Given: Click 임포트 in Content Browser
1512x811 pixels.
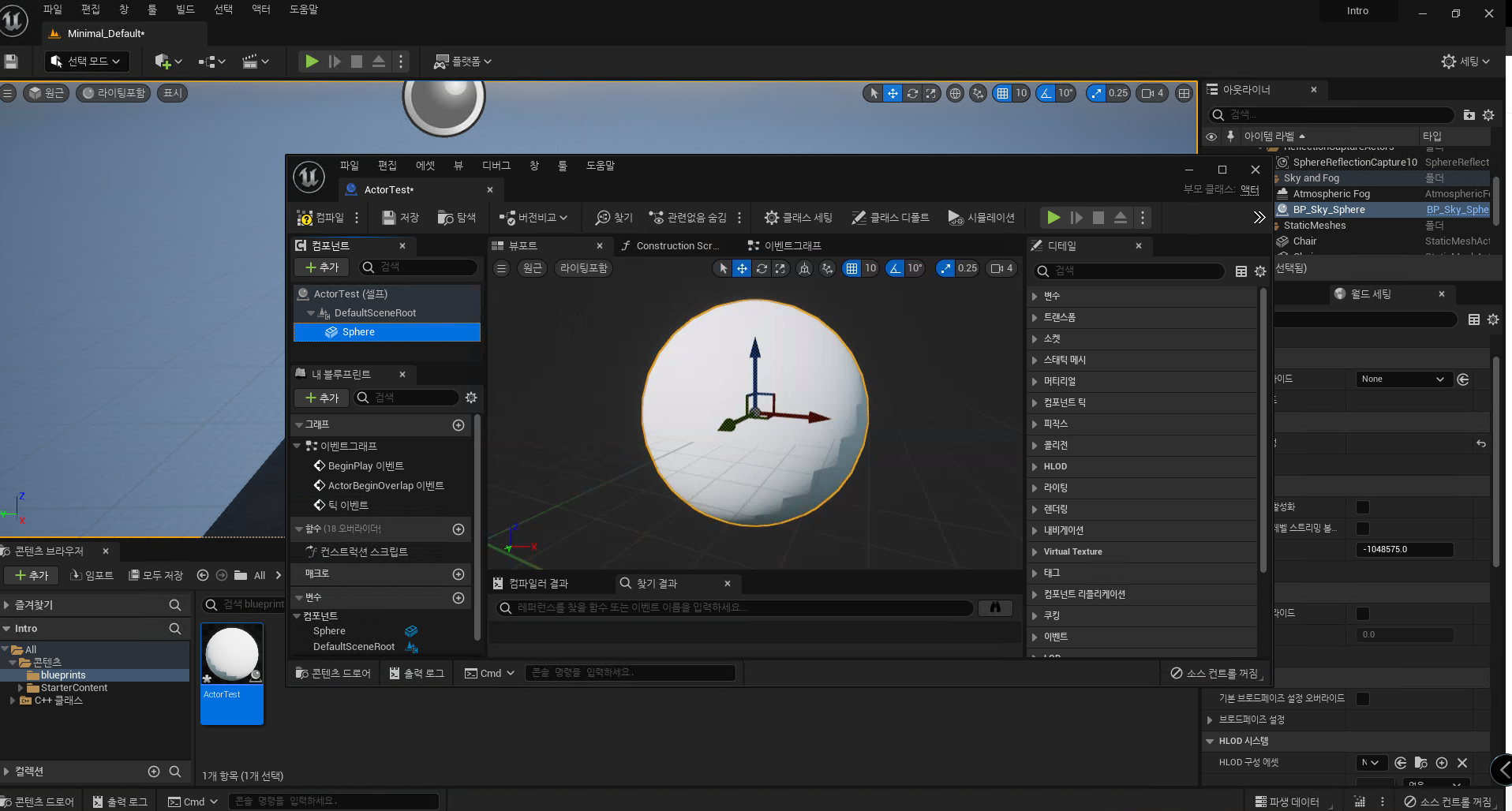Looking at the screenshot, I should pos(92,576).
